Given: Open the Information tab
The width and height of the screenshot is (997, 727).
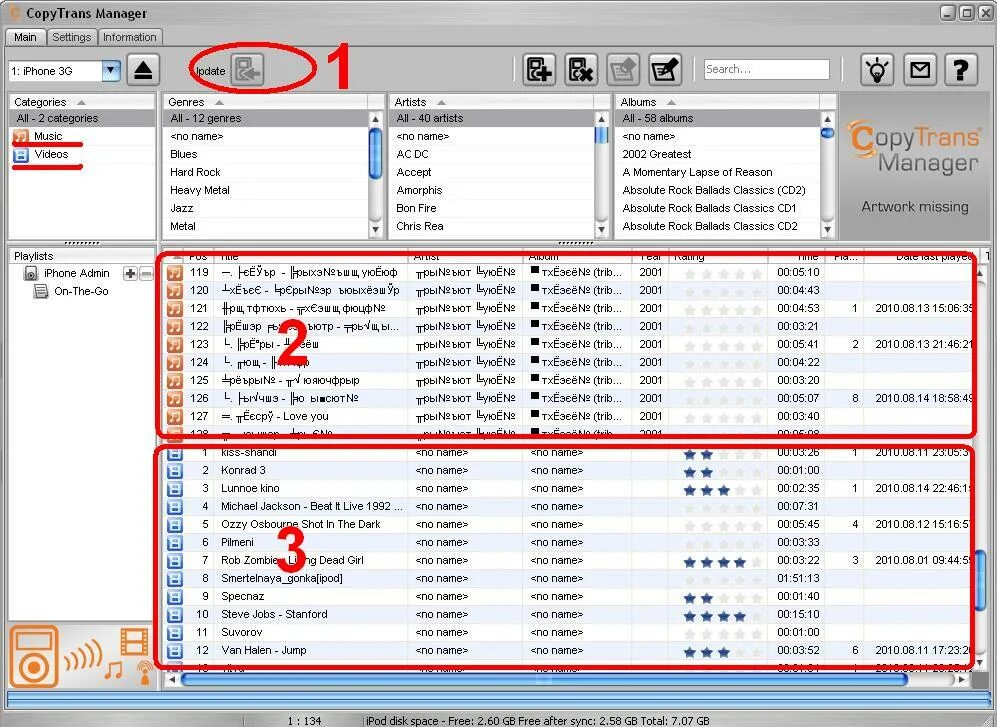Looking at the screenshot, I should point(130,37).
